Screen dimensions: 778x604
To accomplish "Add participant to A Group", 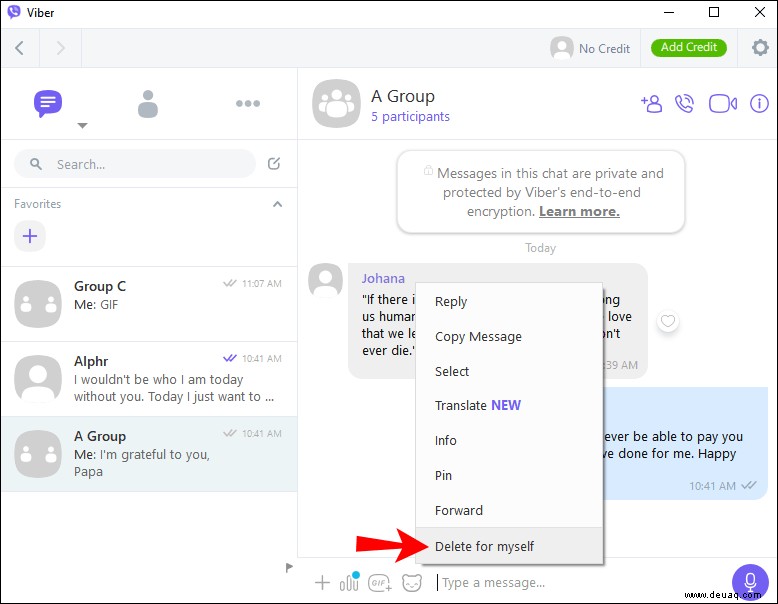I will click(651, 104).
